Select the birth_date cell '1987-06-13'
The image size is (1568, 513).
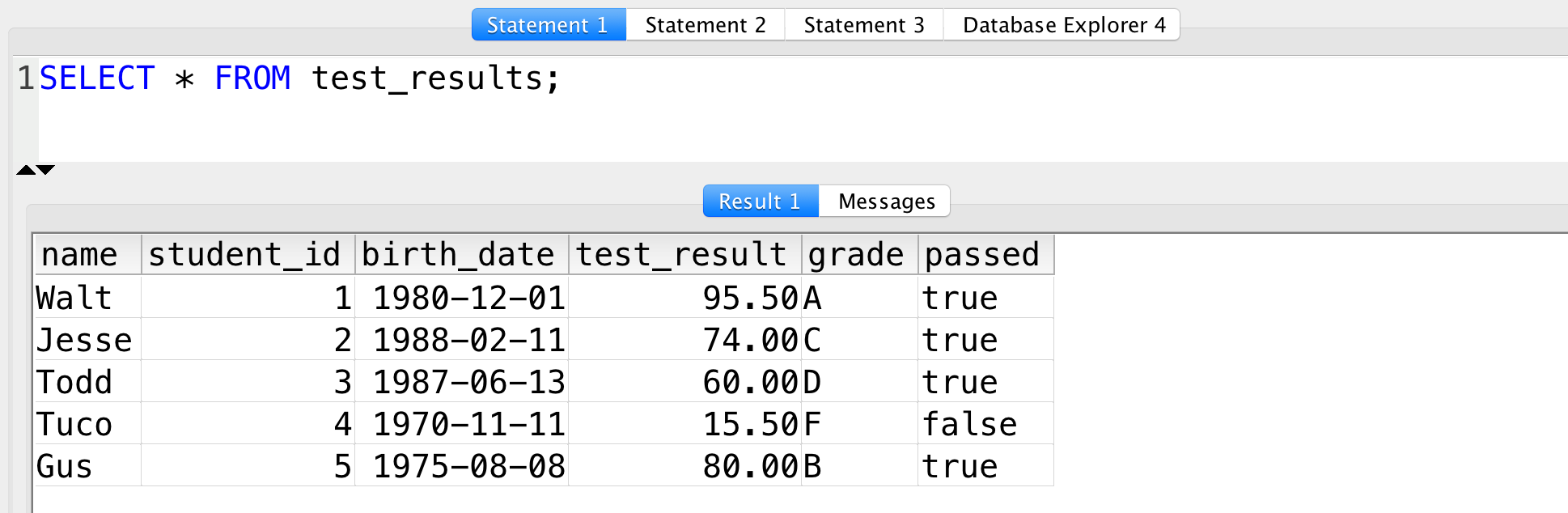click(x=462, y=381)
